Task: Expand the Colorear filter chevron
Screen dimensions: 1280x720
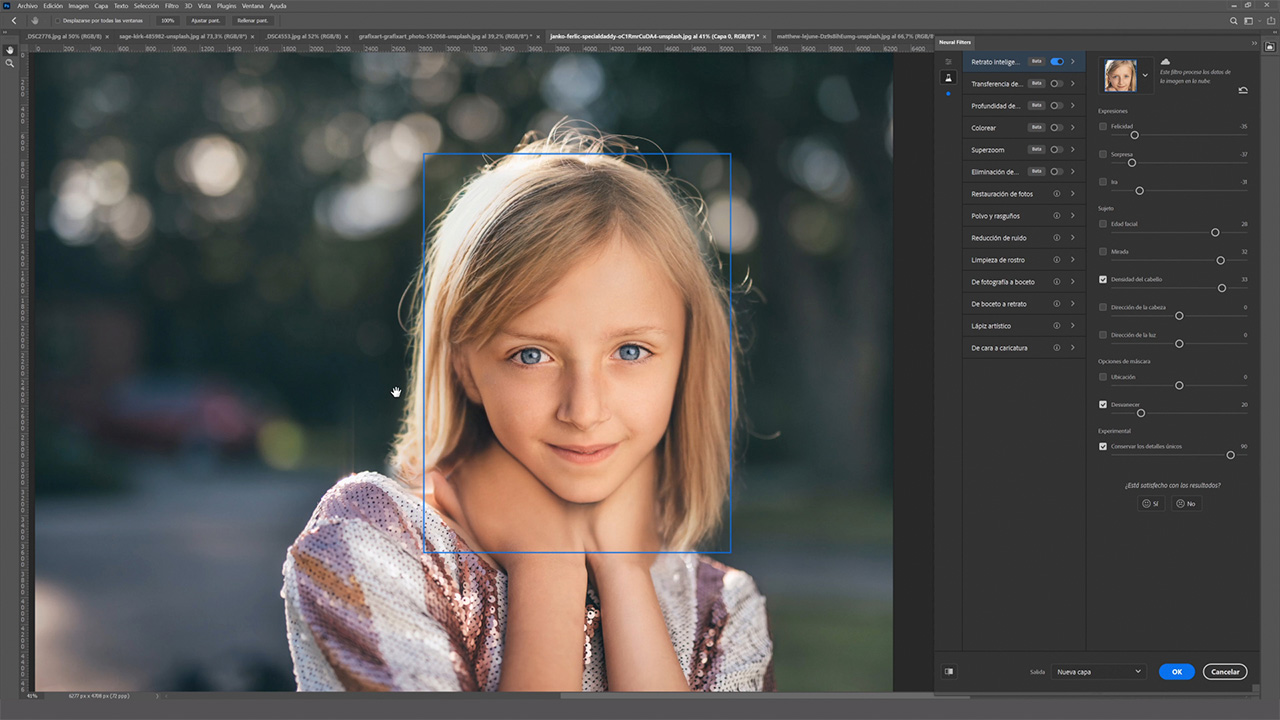Action: coord(1072,127)
